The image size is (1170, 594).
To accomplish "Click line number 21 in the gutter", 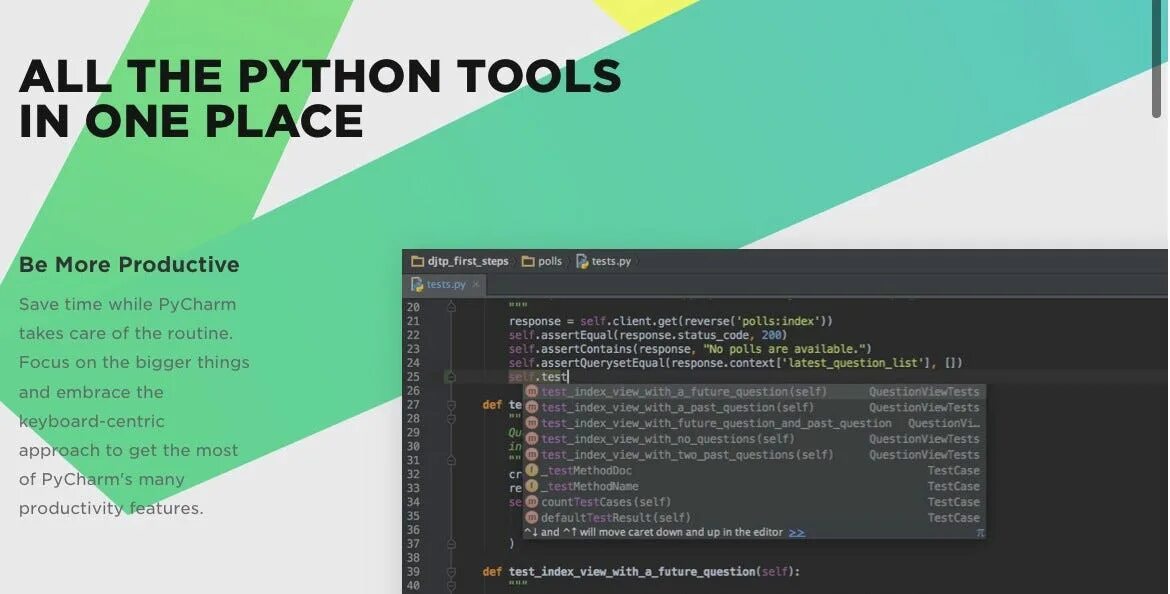I will [x=413, y=321].
